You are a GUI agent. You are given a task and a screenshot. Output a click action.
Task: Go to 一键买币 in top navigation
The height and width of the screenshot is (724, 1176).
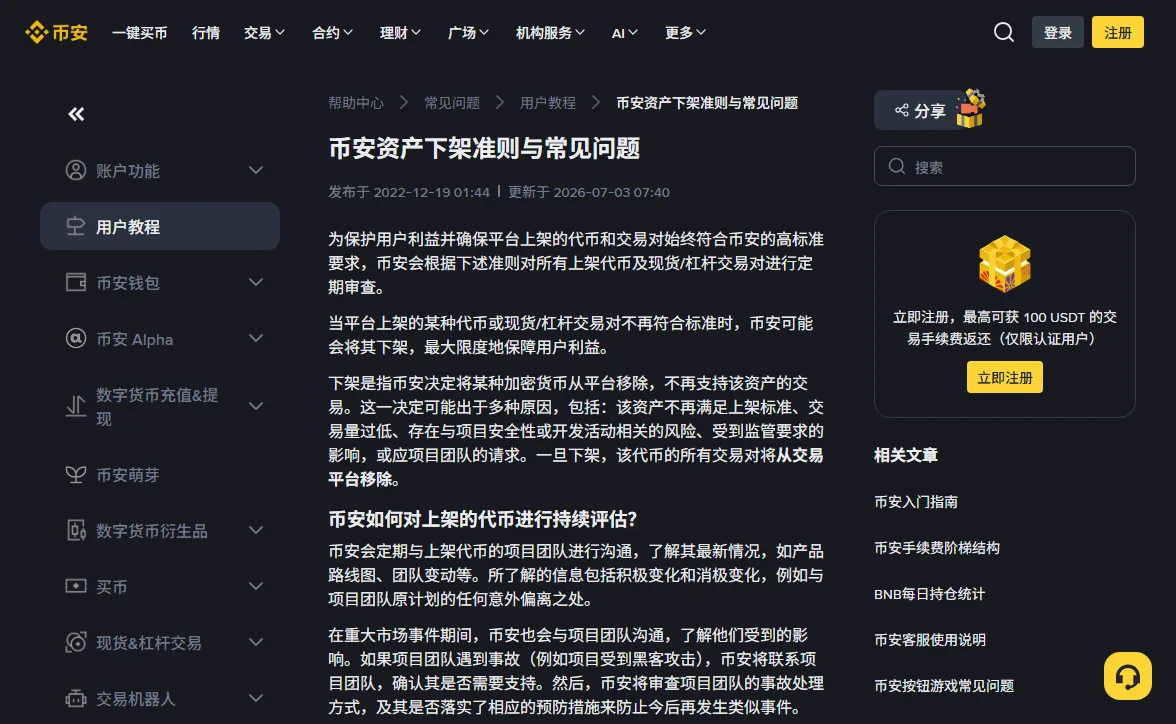pyautogui.click(x=140, y=33)
